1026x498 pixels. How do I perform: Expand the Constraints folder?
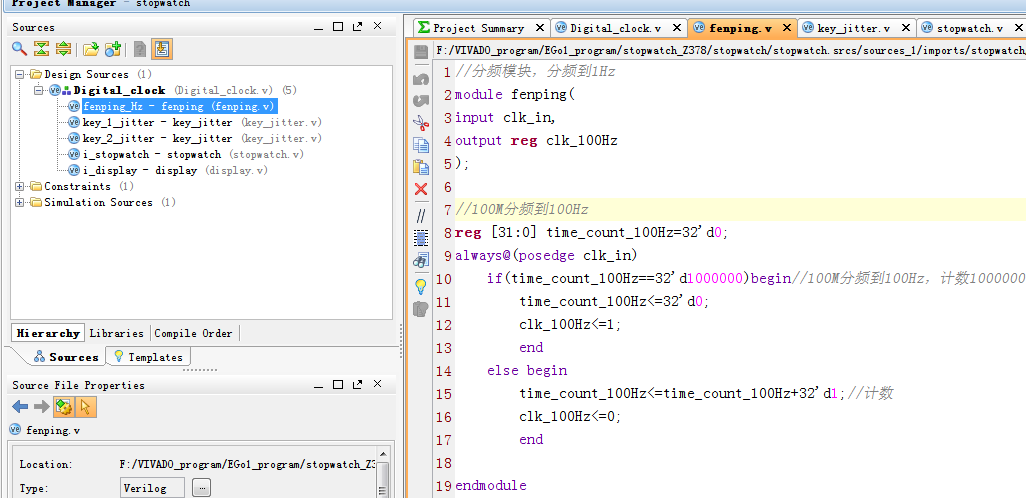[x=21, y=186]
